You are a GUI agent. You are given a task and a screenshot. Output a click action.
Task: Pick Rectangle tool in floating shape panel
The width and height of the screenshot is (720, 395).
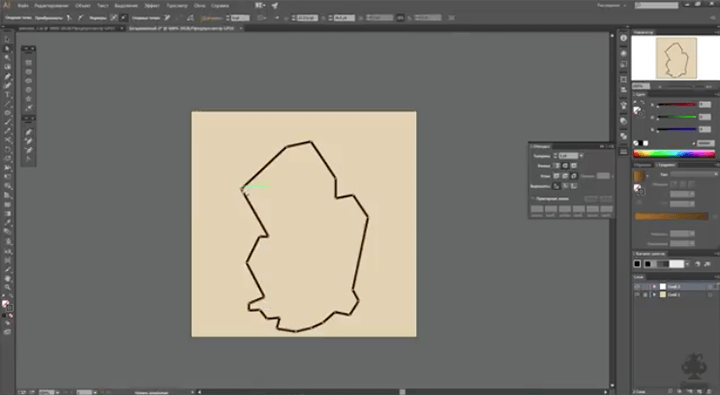coord(28,62)
